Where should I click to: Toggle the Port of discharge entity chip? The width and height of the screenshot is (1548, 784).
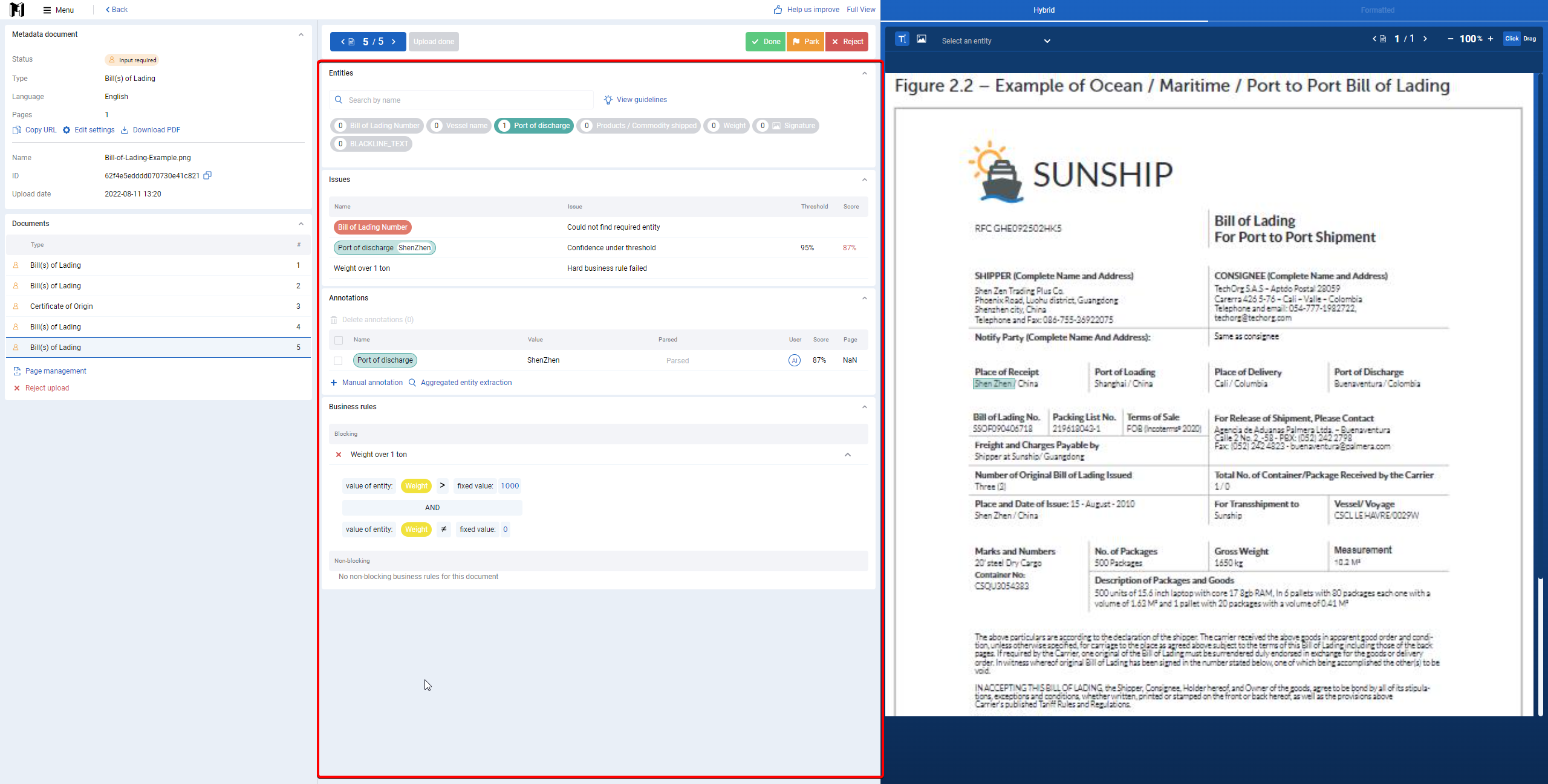click(534, 126)
